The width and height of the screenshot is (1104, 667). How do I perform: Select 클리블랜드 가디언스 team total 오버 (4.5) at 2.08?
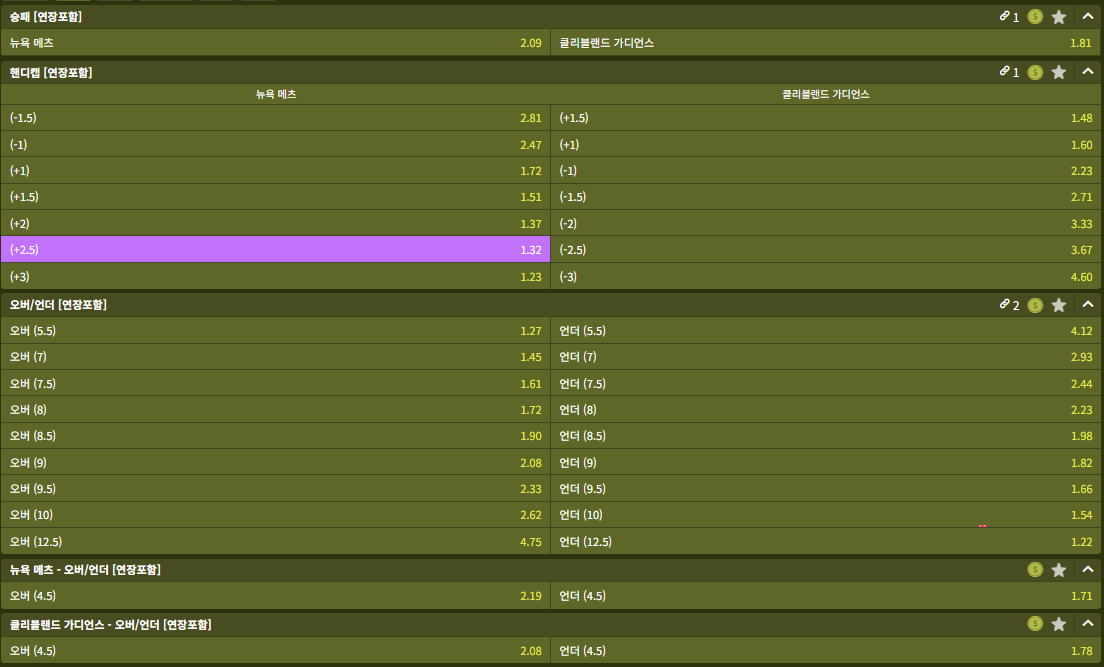pos(275,650)
